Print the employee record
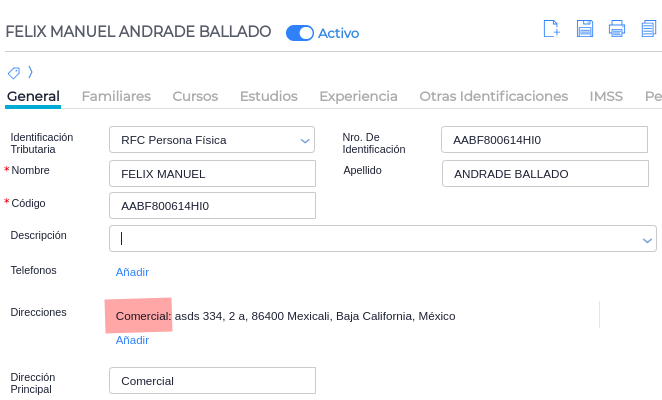 [617, 29]
